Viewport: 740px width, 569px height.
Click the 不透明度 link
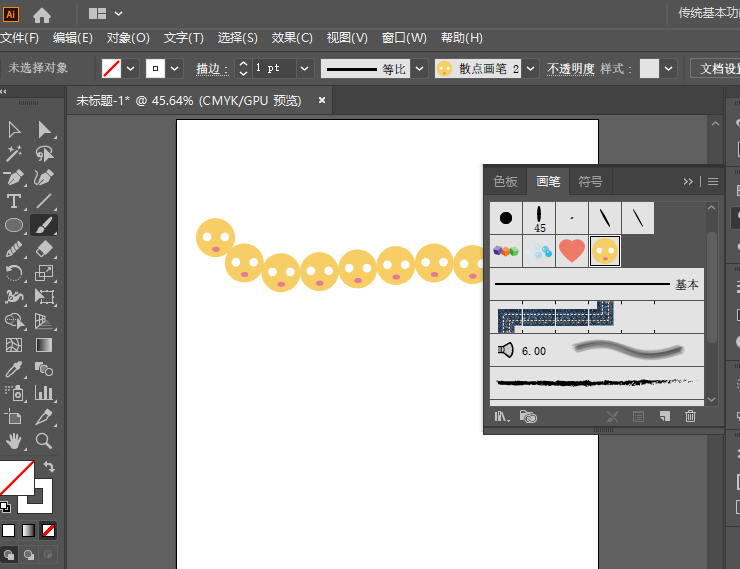point(571,69)
